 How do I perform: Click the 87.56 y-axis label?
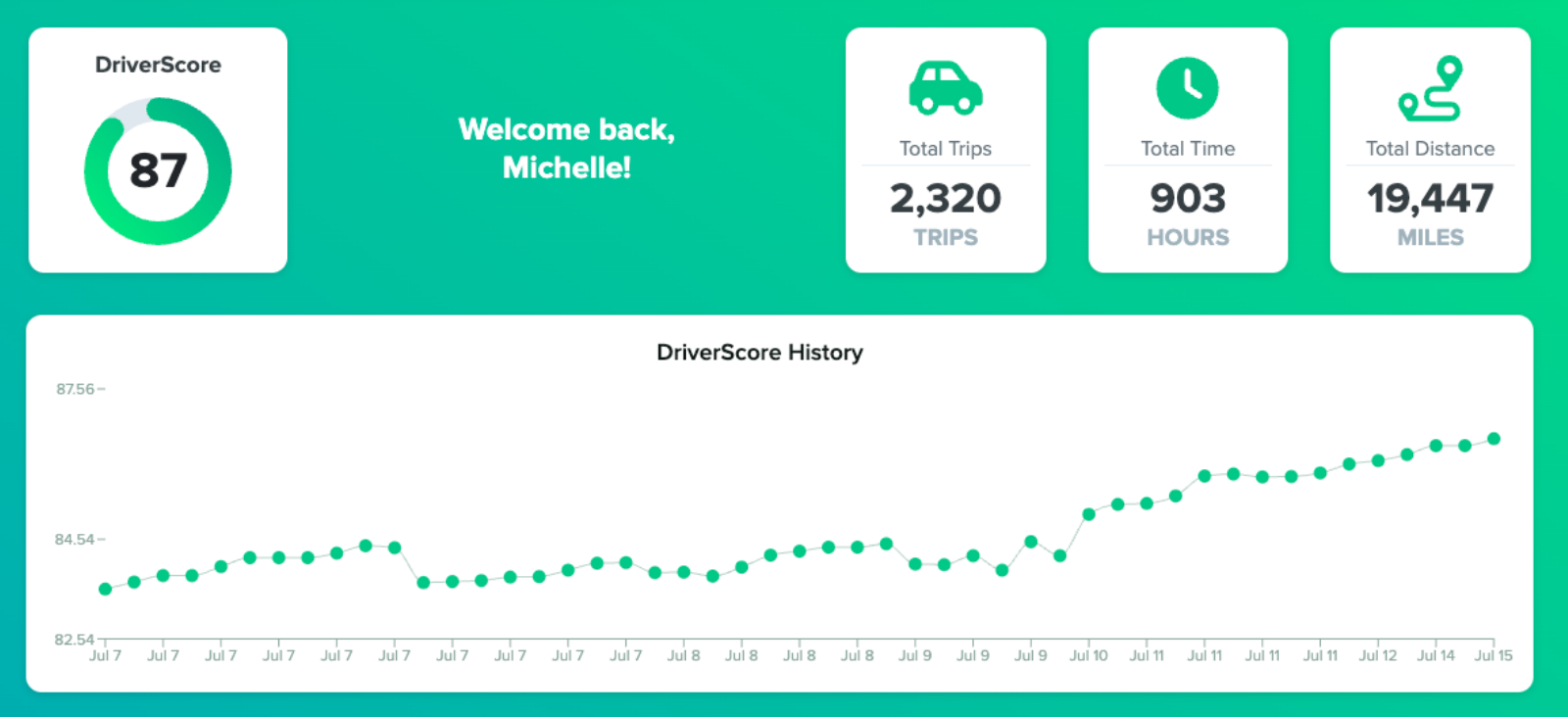(x=75, y=389)
